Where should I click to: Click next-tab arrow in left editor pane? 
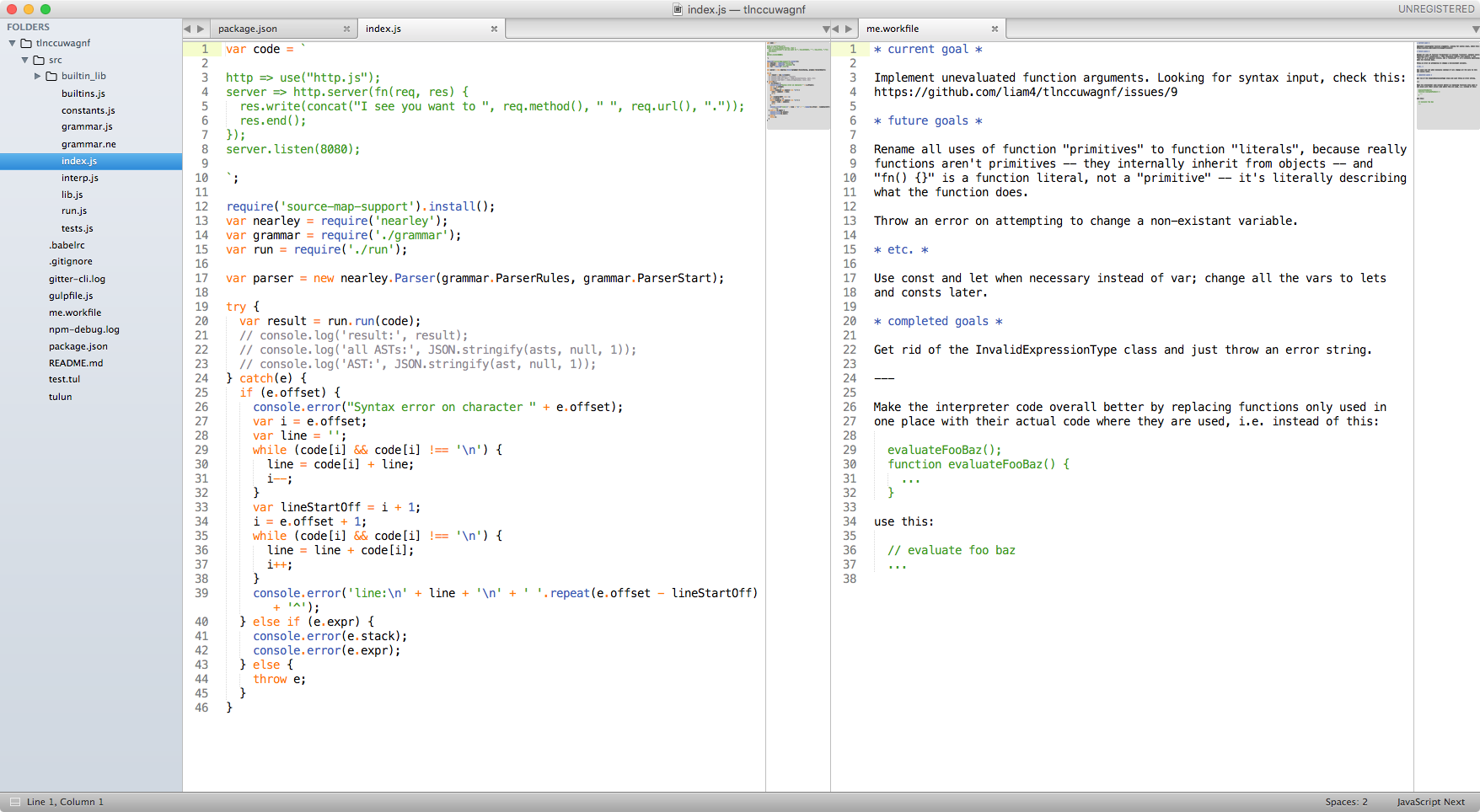click(x=201, y=29)
